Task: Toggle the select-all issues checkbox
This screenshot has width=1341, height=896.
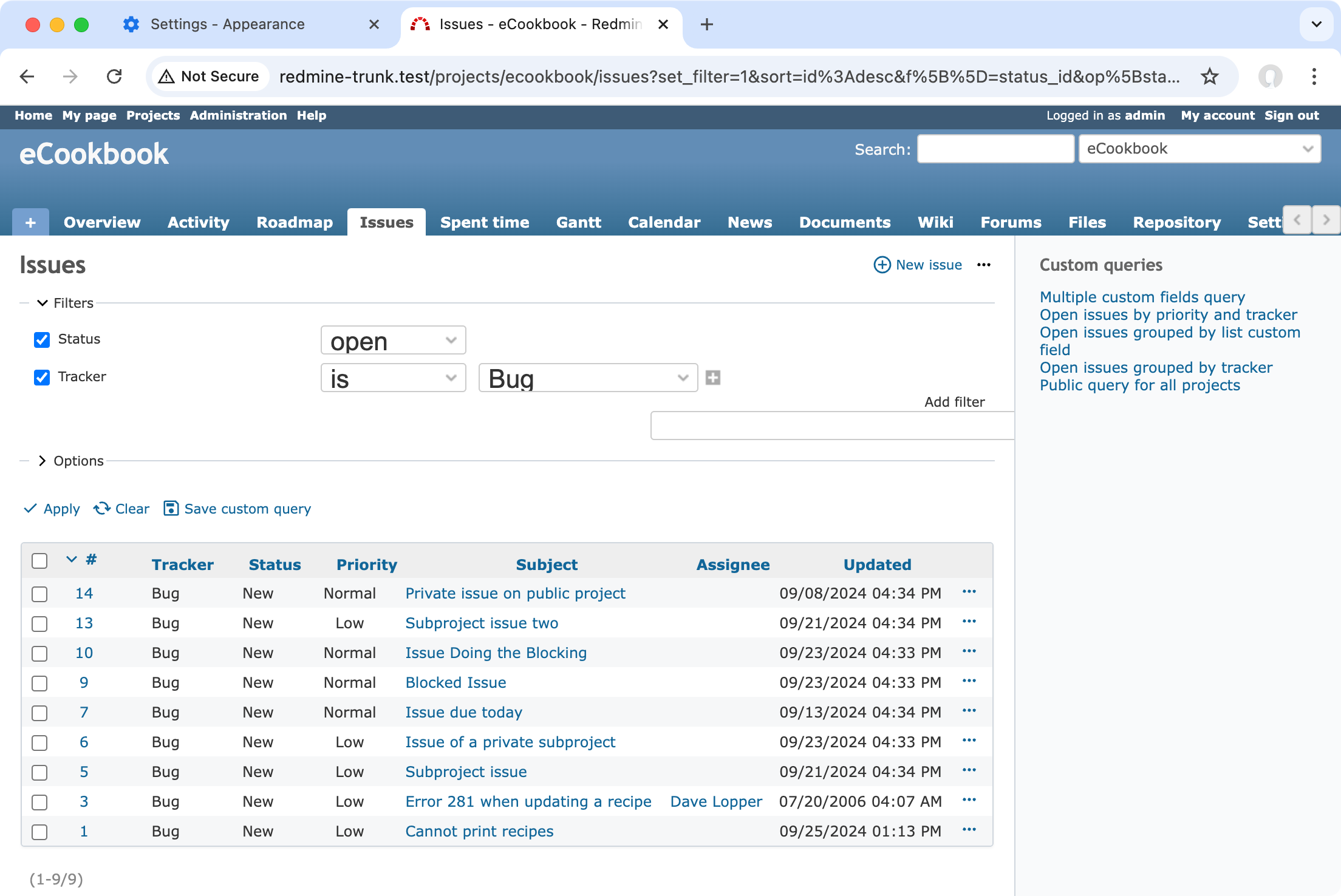Action: tap(39, 560)
